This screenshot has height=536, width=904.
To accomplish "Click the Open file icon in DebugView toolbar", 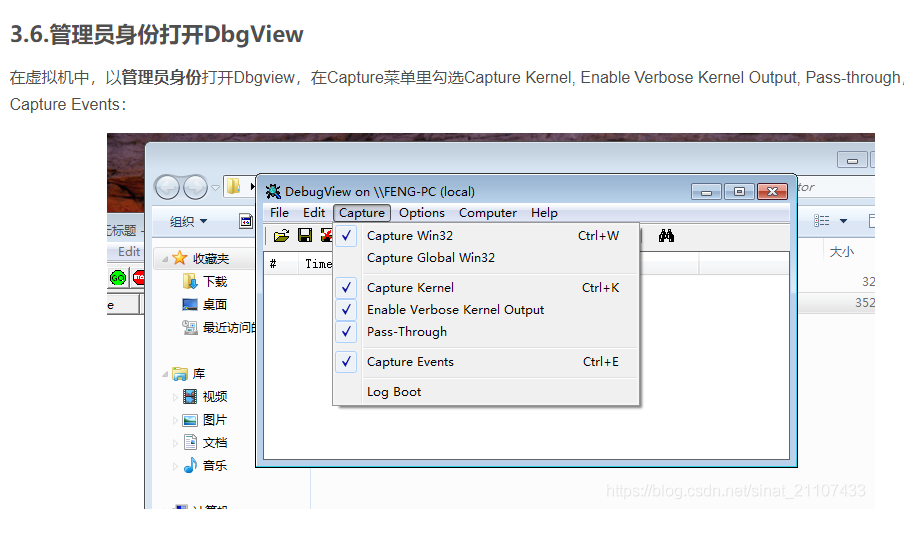I will [281, 235].
